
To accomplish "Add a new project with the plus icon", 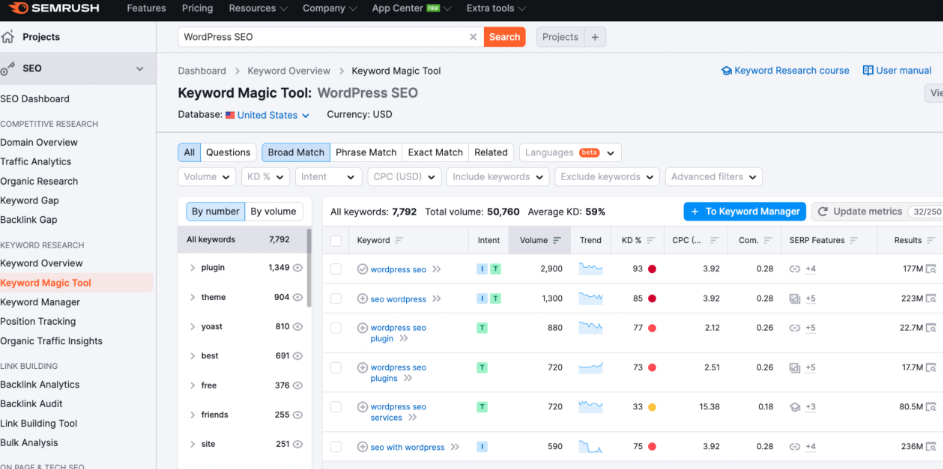I will click(595, 37).
